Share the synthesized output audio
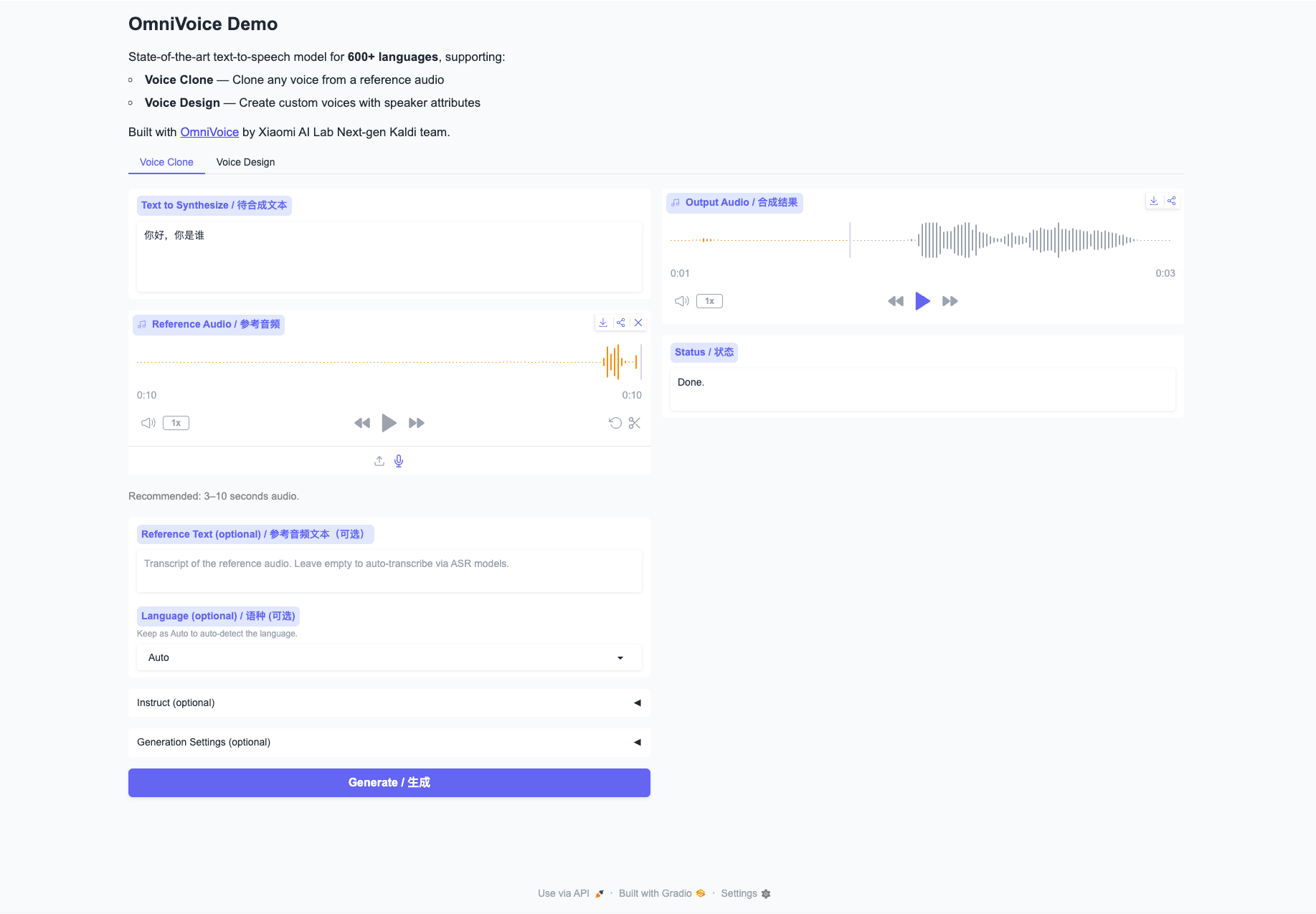 tap(1172, 201)
